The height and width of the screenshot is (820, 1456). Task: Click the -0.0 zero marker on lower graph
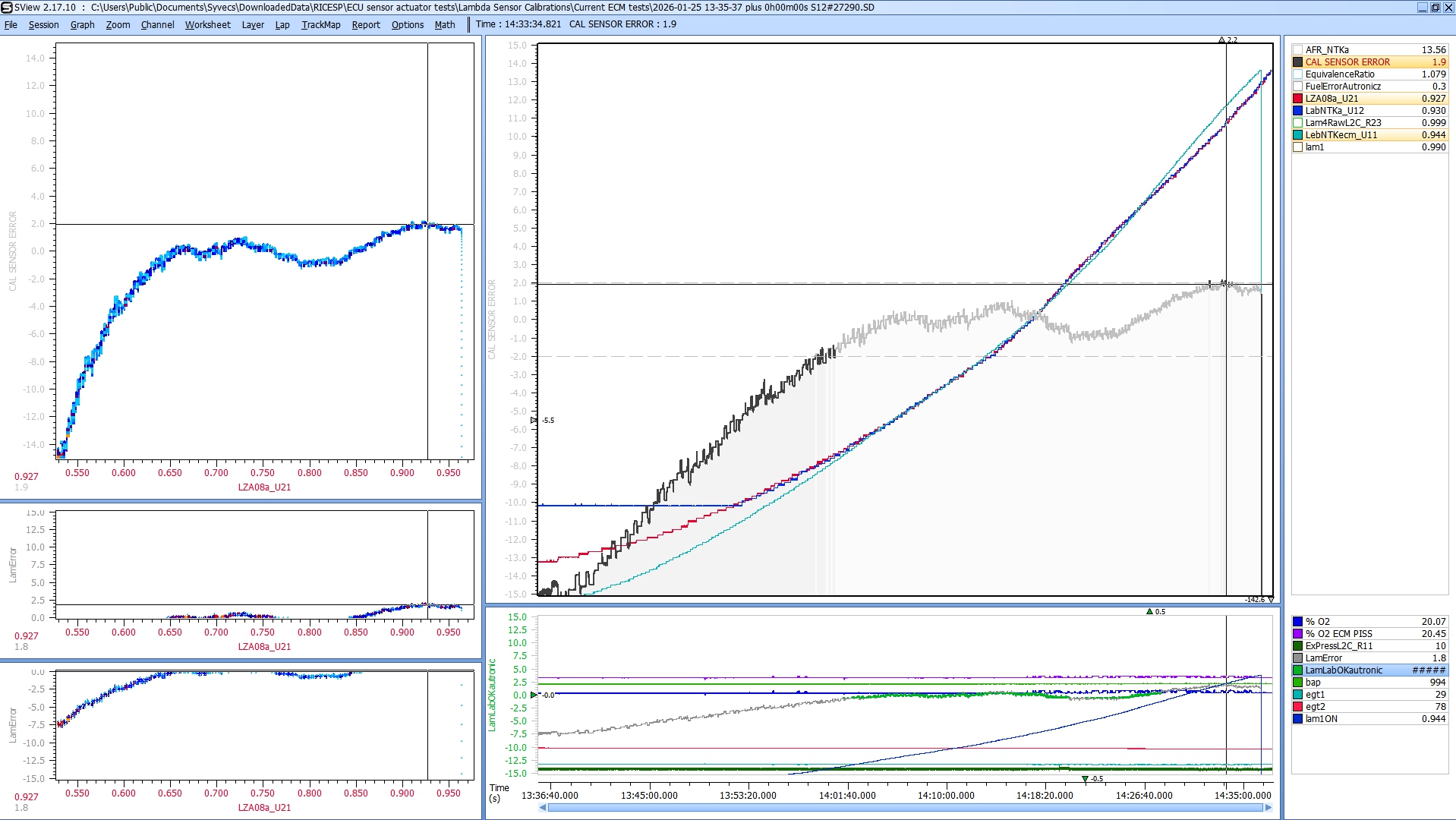click(534, 695)
